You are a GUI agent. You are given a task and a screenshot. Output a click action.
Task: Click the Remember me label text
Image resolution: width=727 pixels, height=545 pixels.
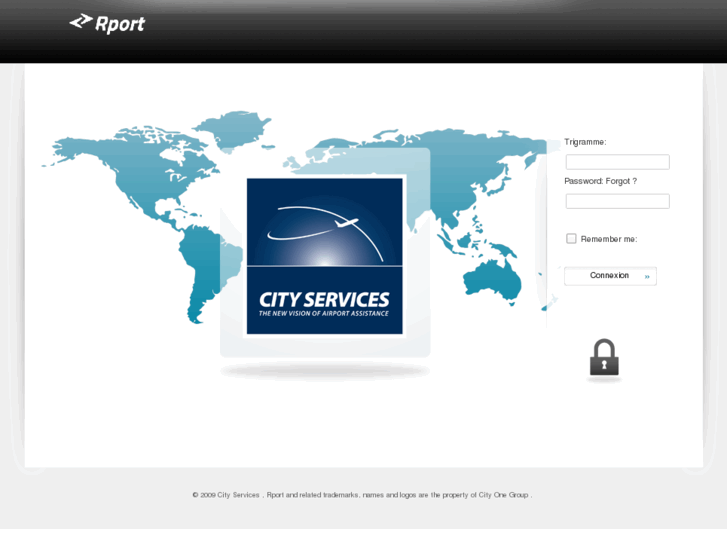609,239
